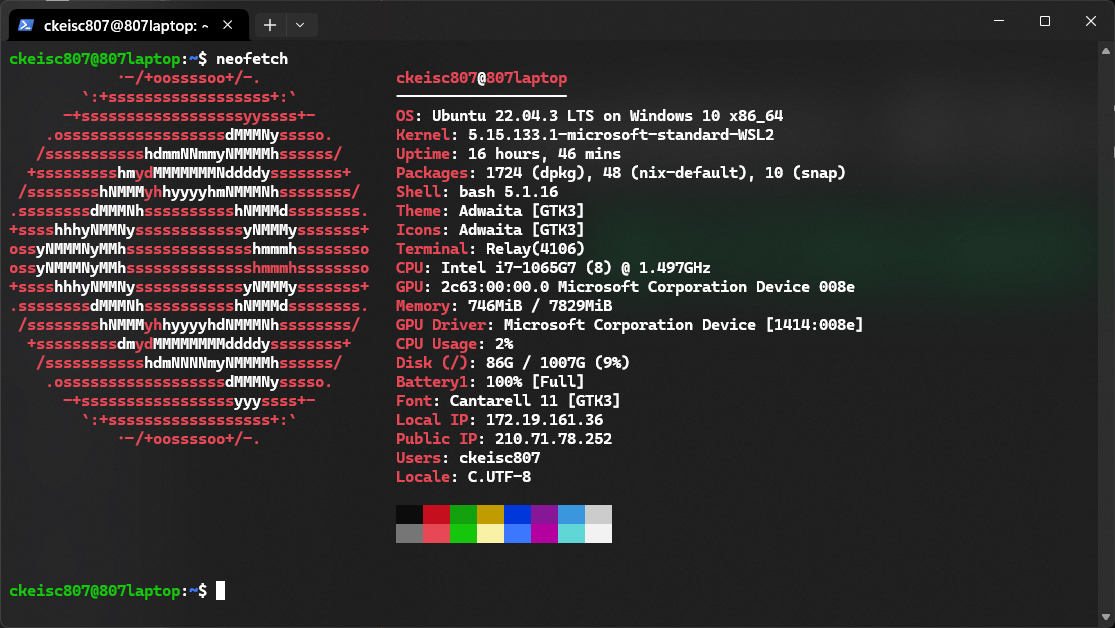1115x628 pixels.
Task: Click the green prompt at the bottom
Action: tap(95, 591)
